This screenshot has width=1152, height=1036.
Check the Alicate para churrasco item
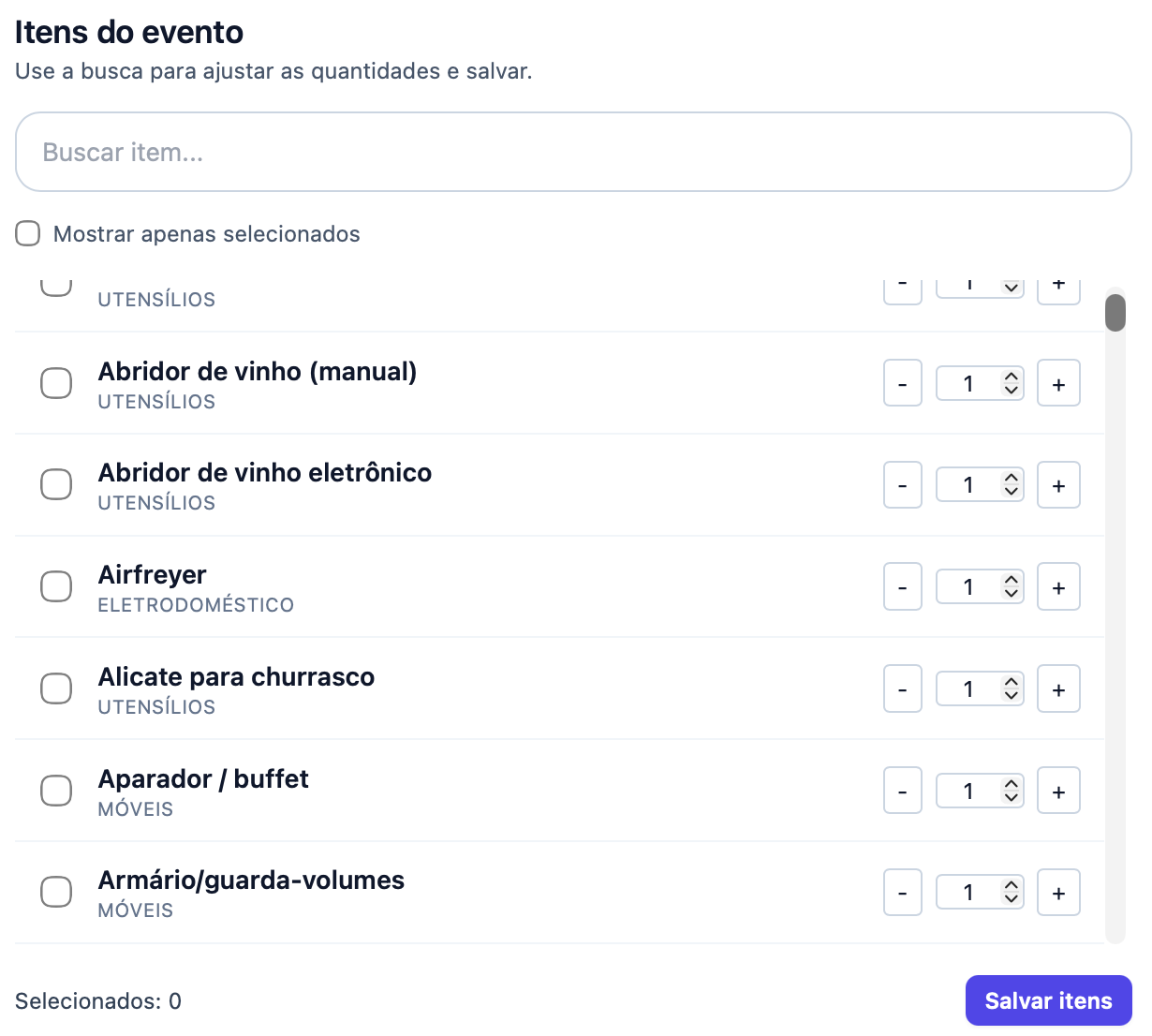pos(56,688)
